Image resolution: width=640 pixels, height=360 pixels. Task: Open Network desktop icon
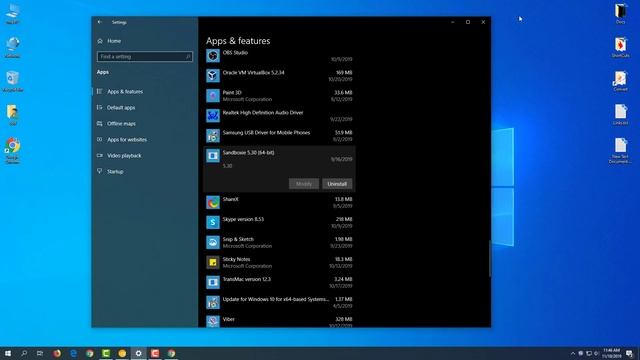tap(13, 47)
